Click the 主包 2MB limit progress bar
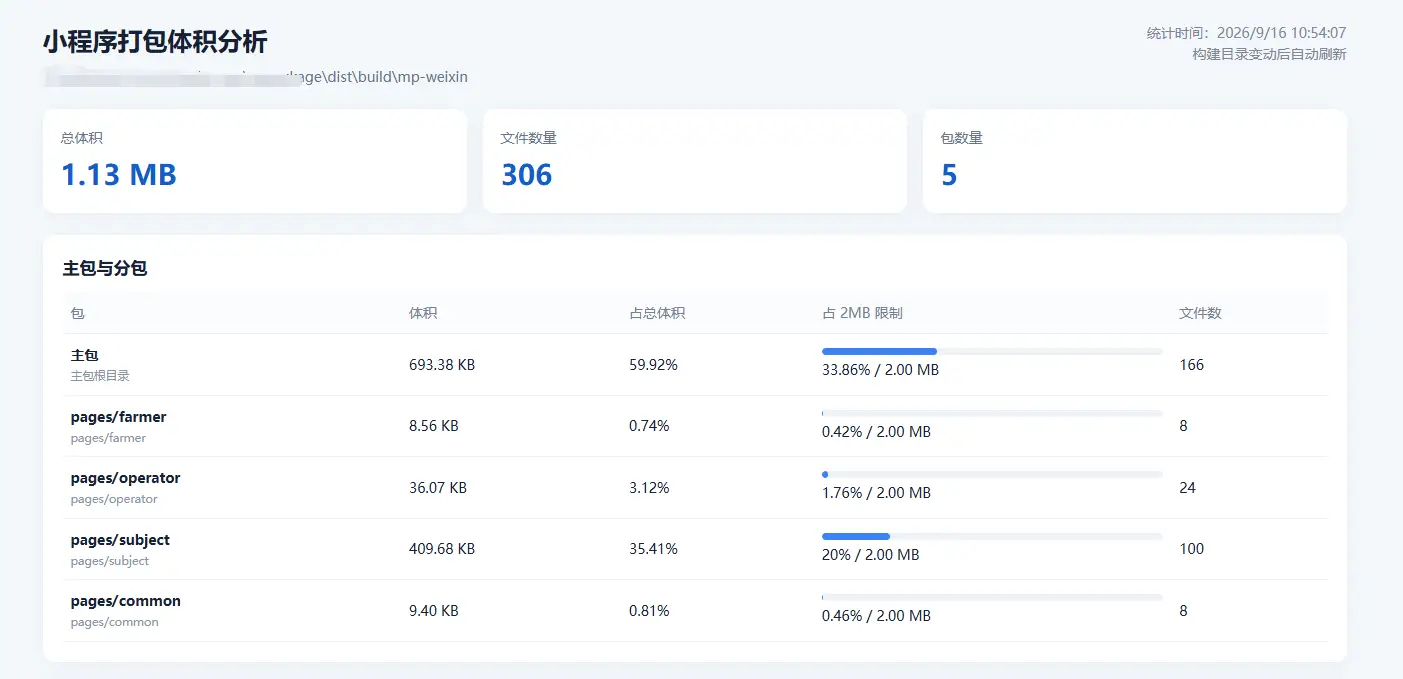Screen dimensions: 1403x679 coord(992,351)
